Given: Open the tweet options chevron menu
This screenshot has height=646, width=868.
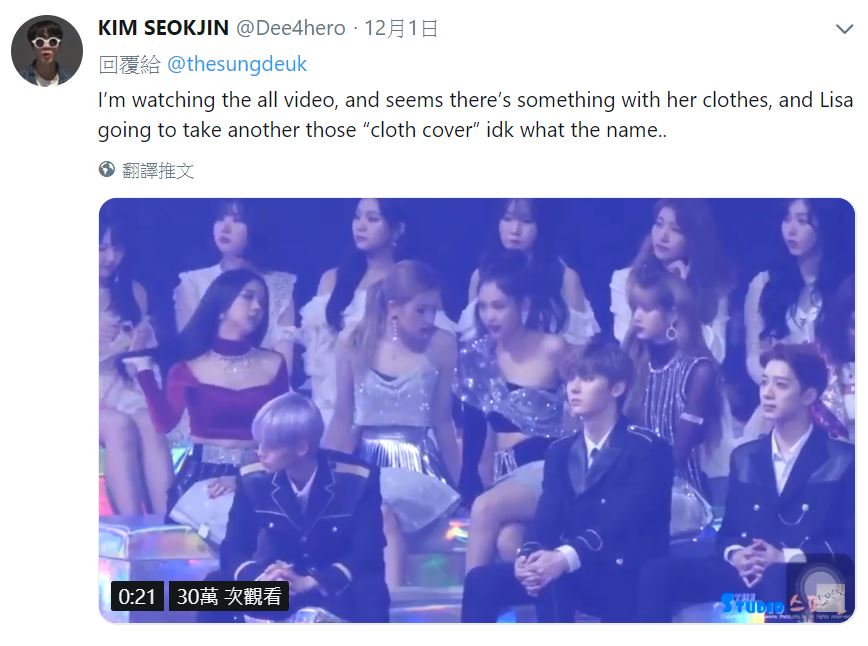Looking at the screenshot, I should pyautogui.click(x=844, y=29).
